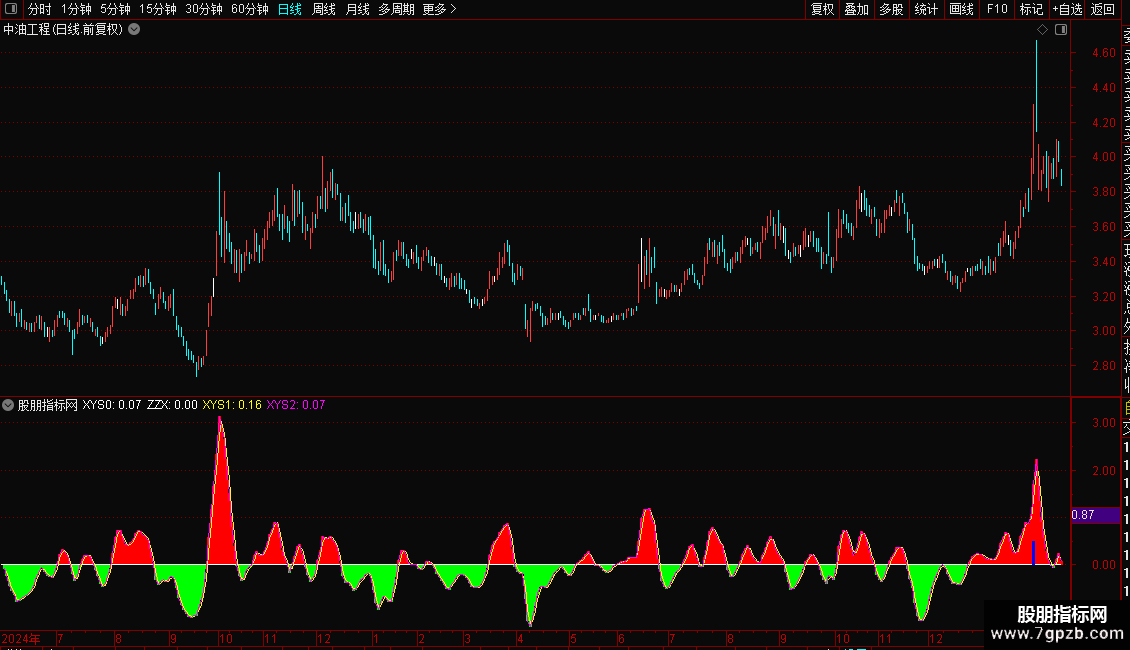Click the 叠加 overlay button
1130x650 pixels.
(x=857, y=9)
